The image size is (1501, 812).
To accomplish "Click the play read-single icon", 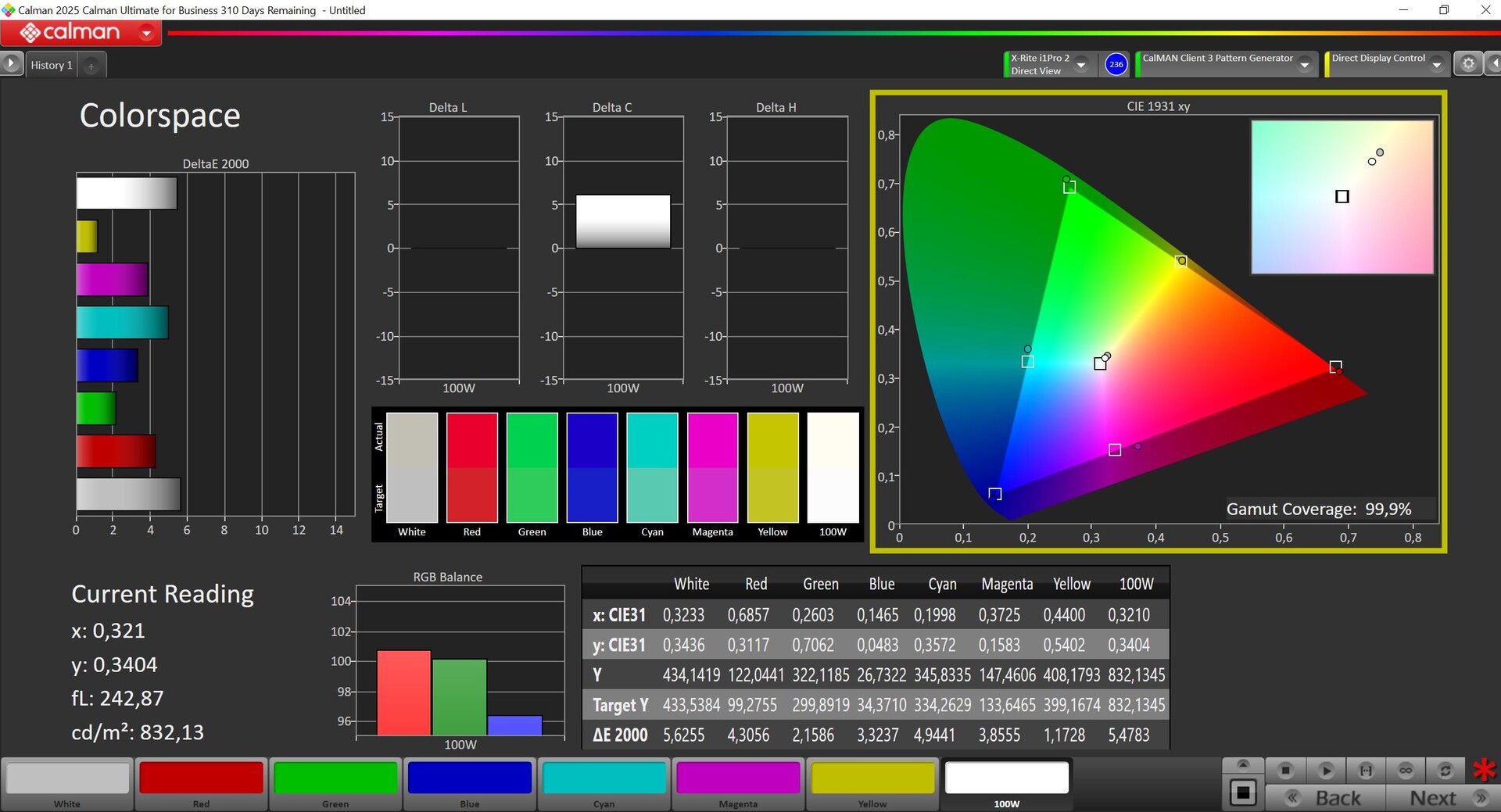I will click(x=1326, y=771).
